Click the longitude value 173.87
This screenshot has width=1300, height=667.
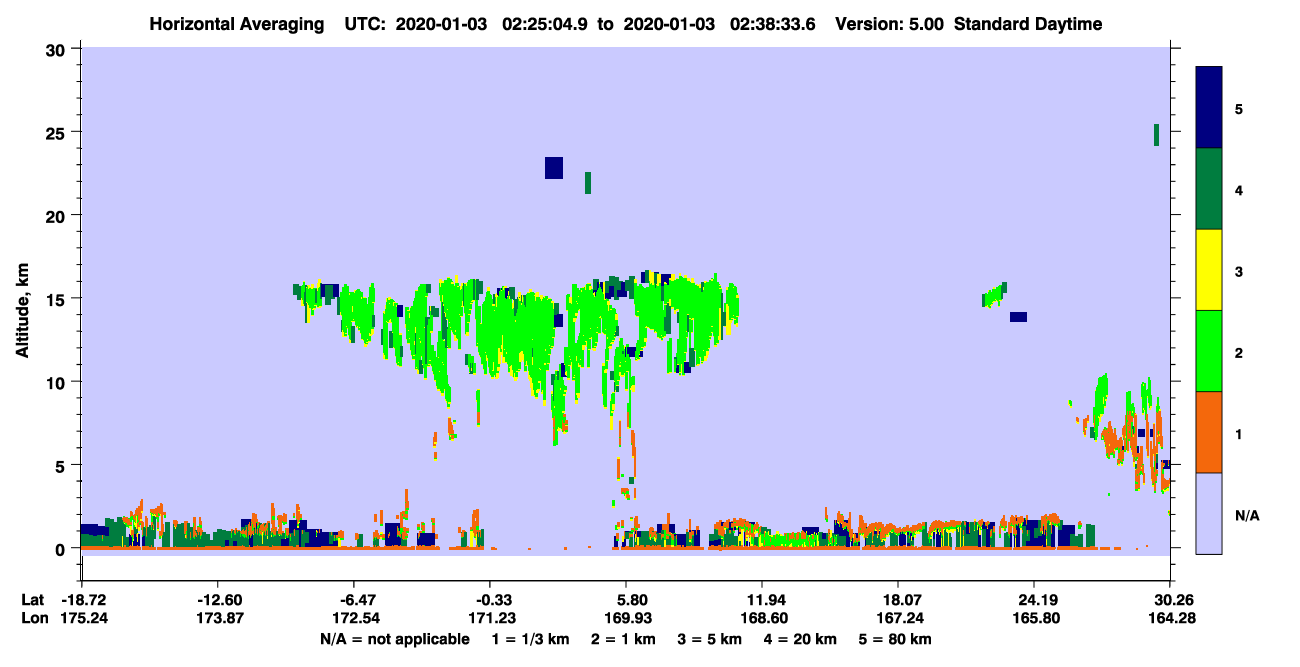pos(218,619)
